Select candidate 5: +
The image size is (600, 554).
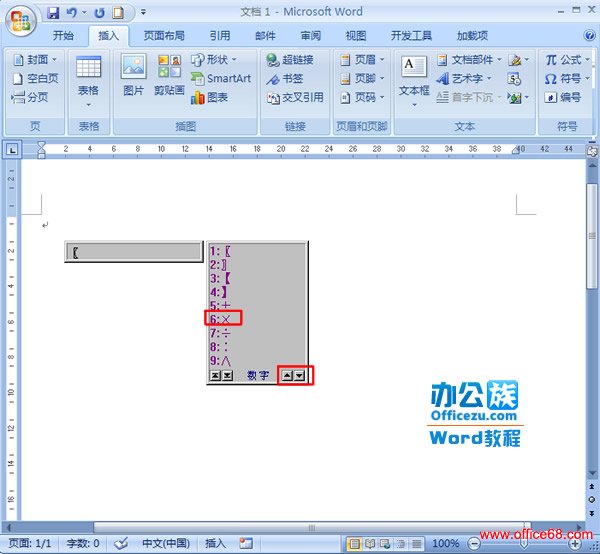[220, 305]
